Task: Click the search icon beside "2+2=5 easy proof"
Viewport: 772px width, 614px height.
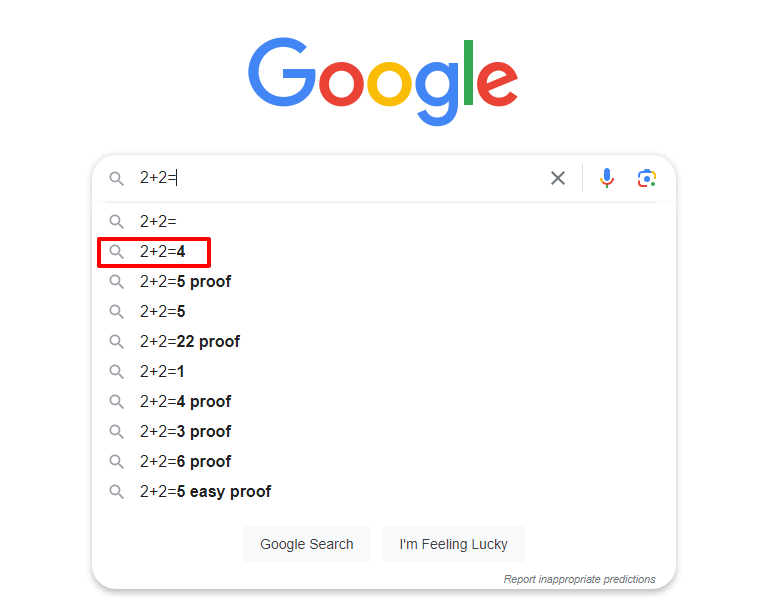Action: point(117,492)
